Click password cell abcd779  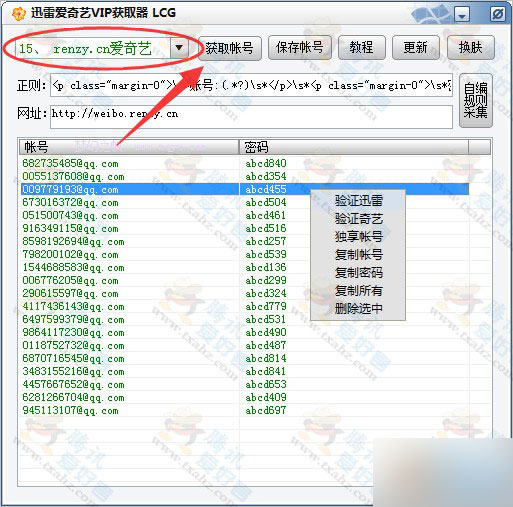266,306
